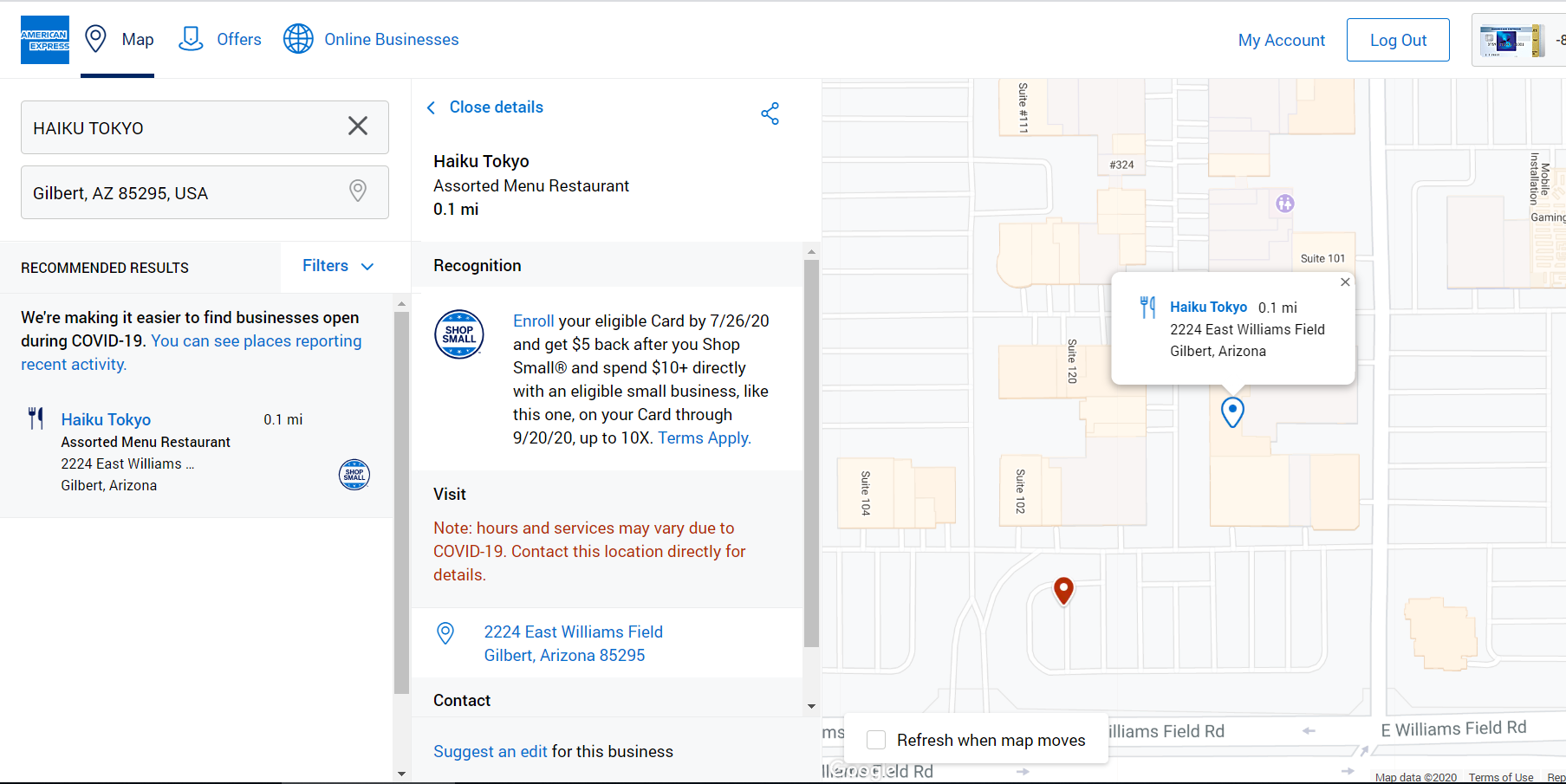Click results list scrollbar up arrow
Screen dimensions: 1566x784
[x=401, y=304]
